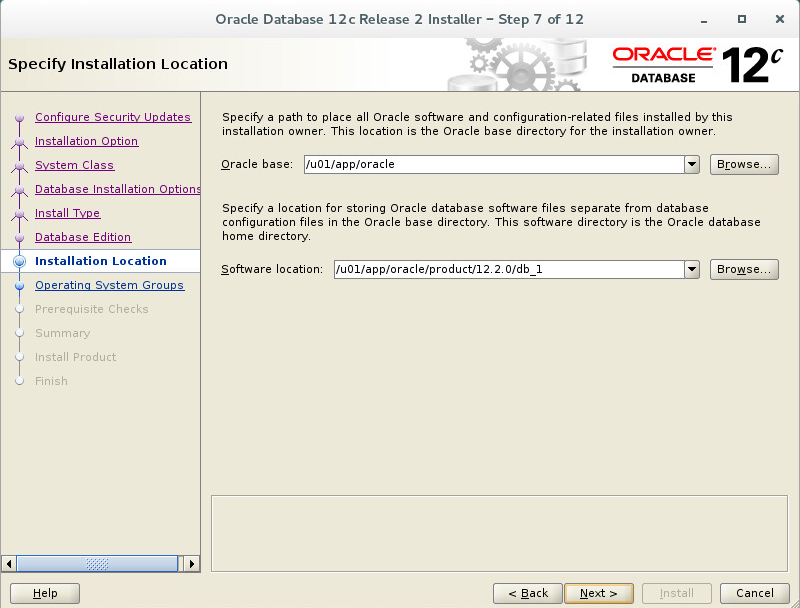
Task: Click the Oracle Database 12c logo
Action: click(x=697, y=65)
